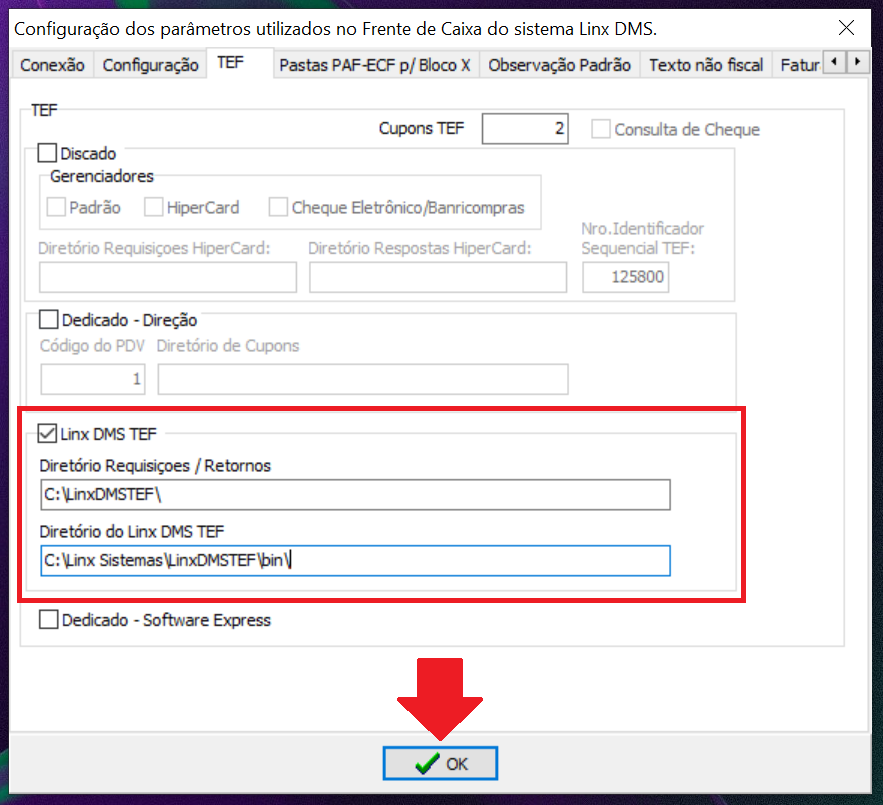Open the Texto não fiscal tab
This screenshot has height=805, width=883.
(x=706, y=65)
